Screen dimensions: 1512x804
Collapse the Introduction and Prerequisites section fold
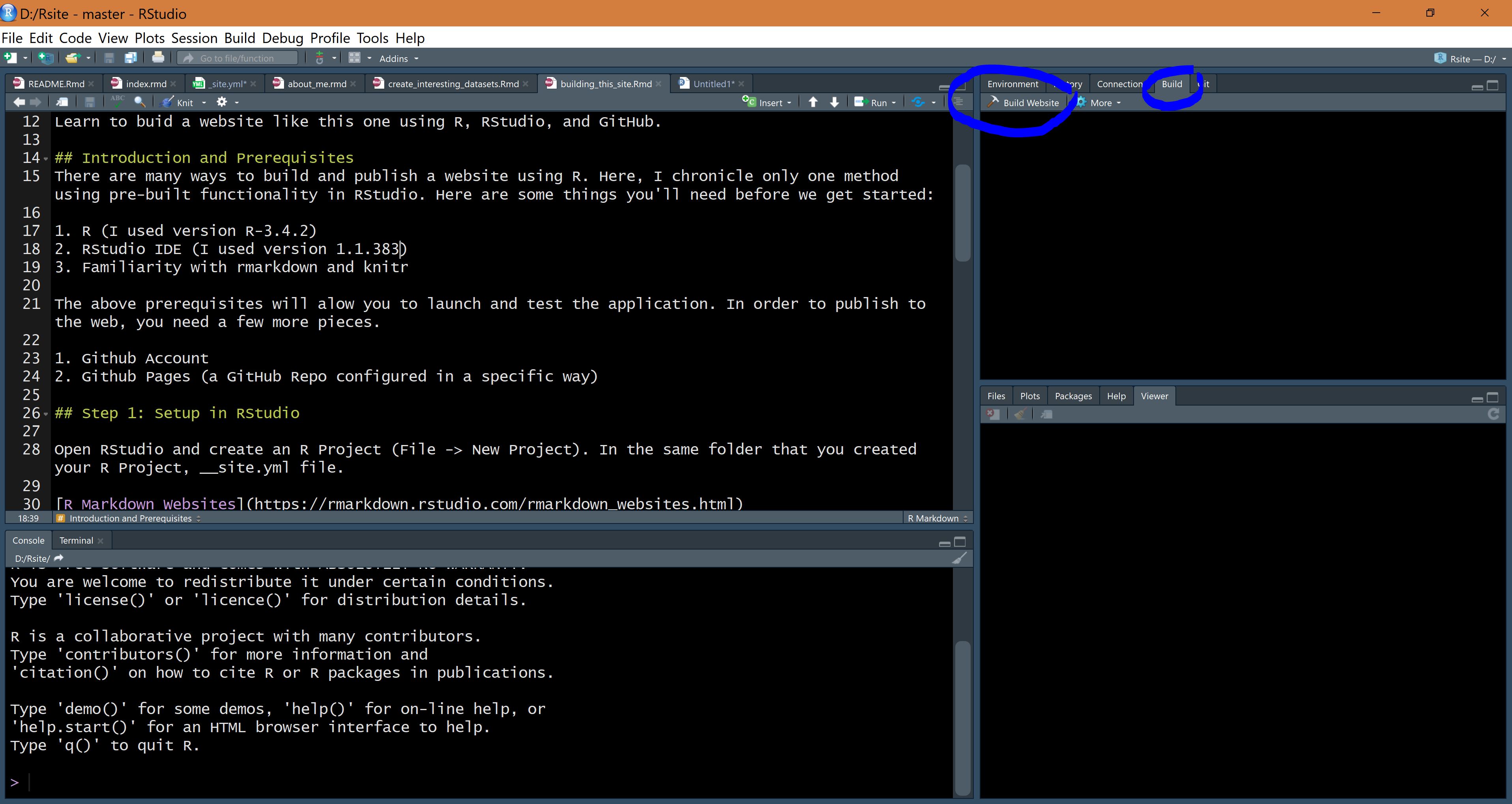point(46,159)
